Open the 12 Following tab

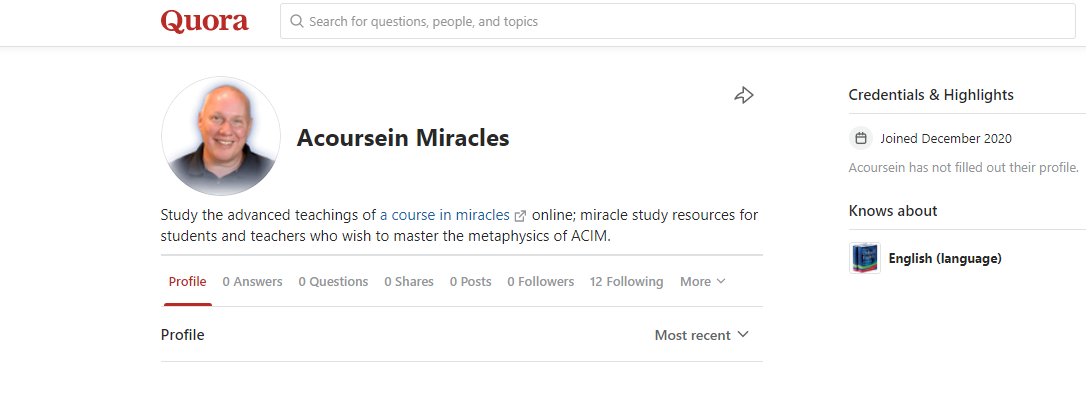pos(626,282)
